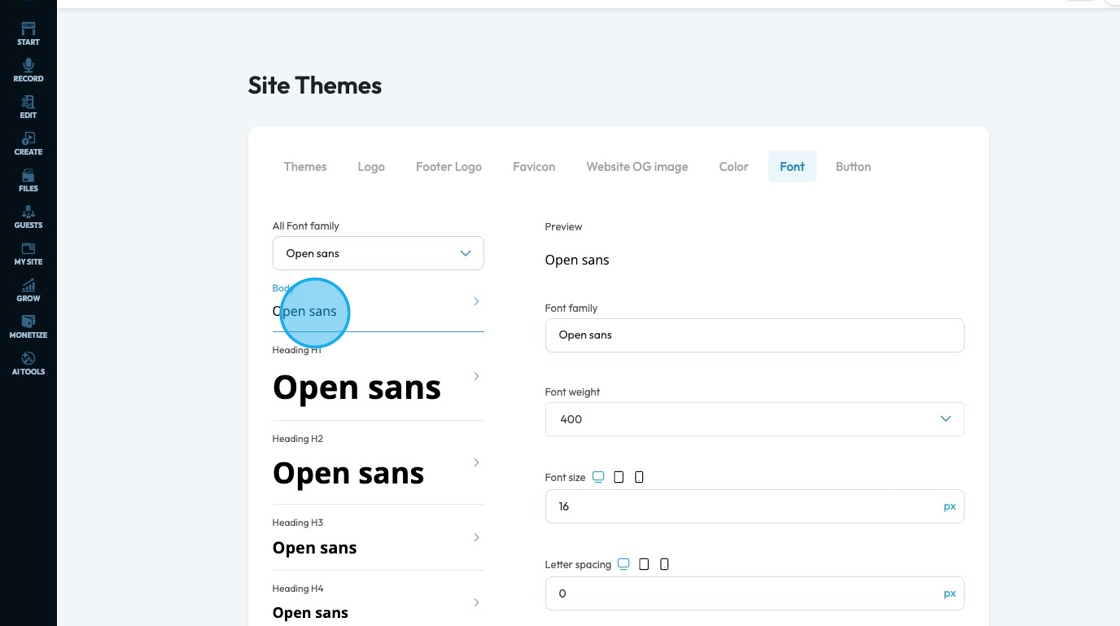Image resolution: width=1120 pixels, height=626 pixels.
Task: Expand the Body font row chevron
Action: (476, 301)
